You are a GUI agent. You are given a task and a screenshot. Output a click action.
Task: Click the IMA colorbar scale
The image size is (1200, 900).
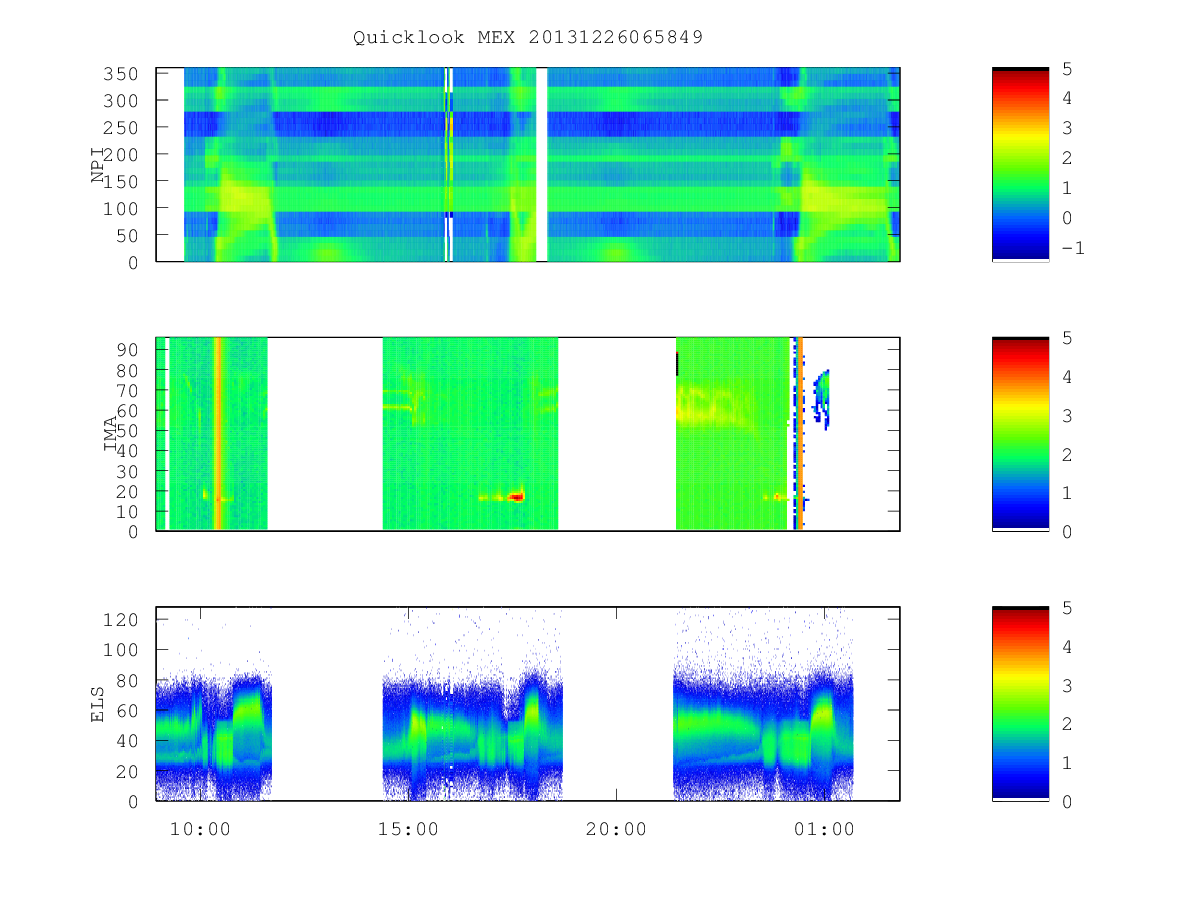[1020, 434]
